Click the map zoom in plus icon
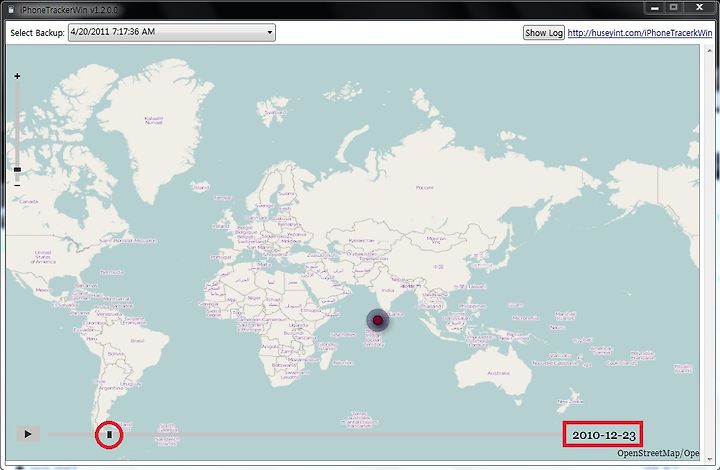 point(17,76)
